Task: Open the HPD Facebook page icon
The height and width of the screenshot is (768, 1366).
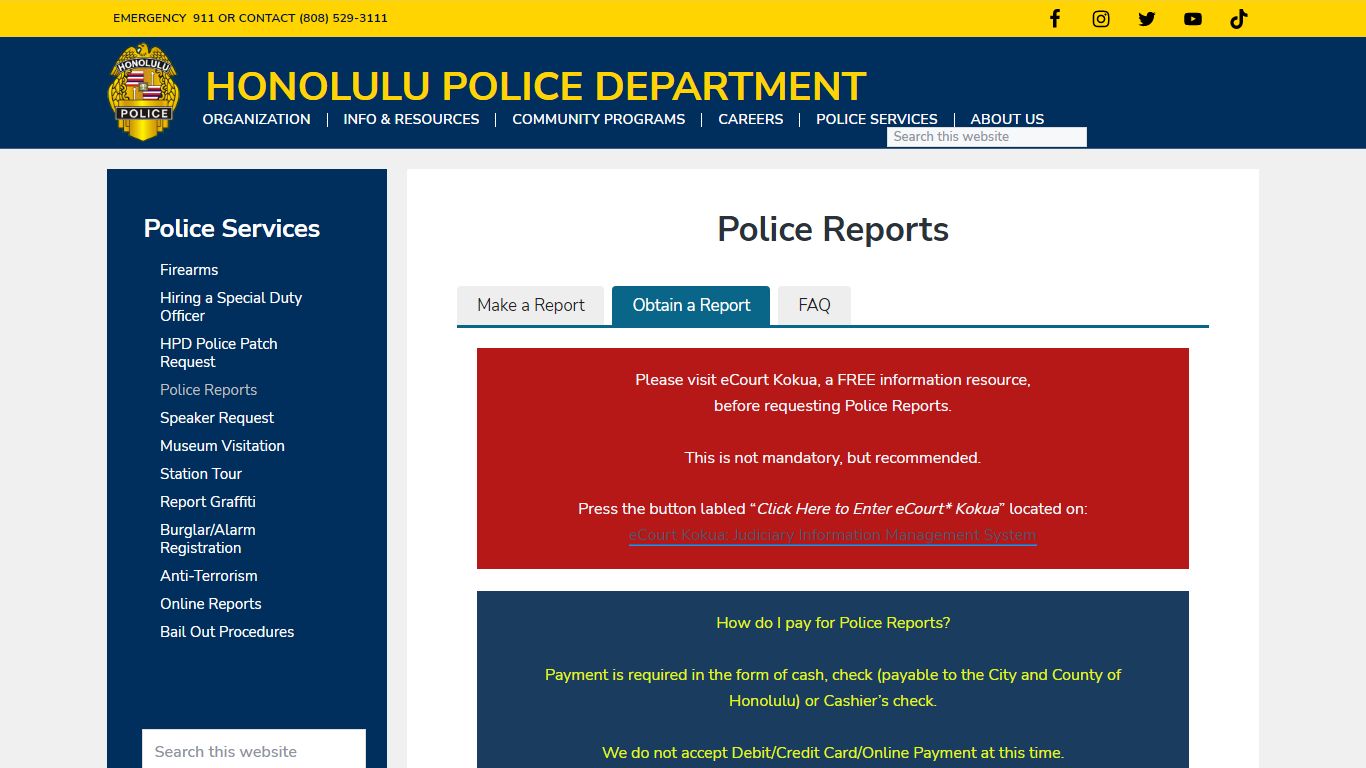Action: click(1055, 19)
